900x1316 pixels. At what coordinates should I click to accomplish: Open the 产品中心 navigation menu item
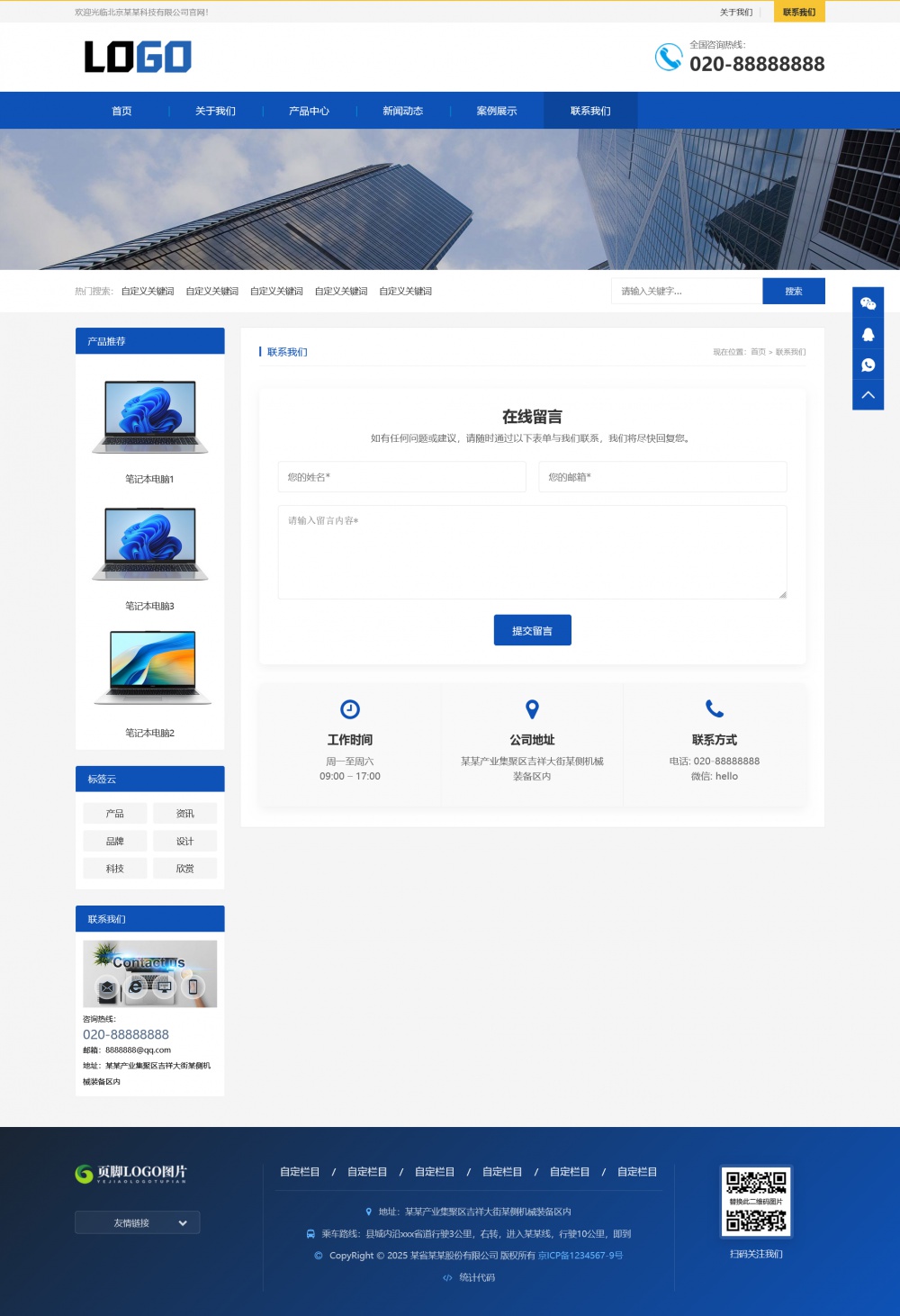[x=309, y=111]
